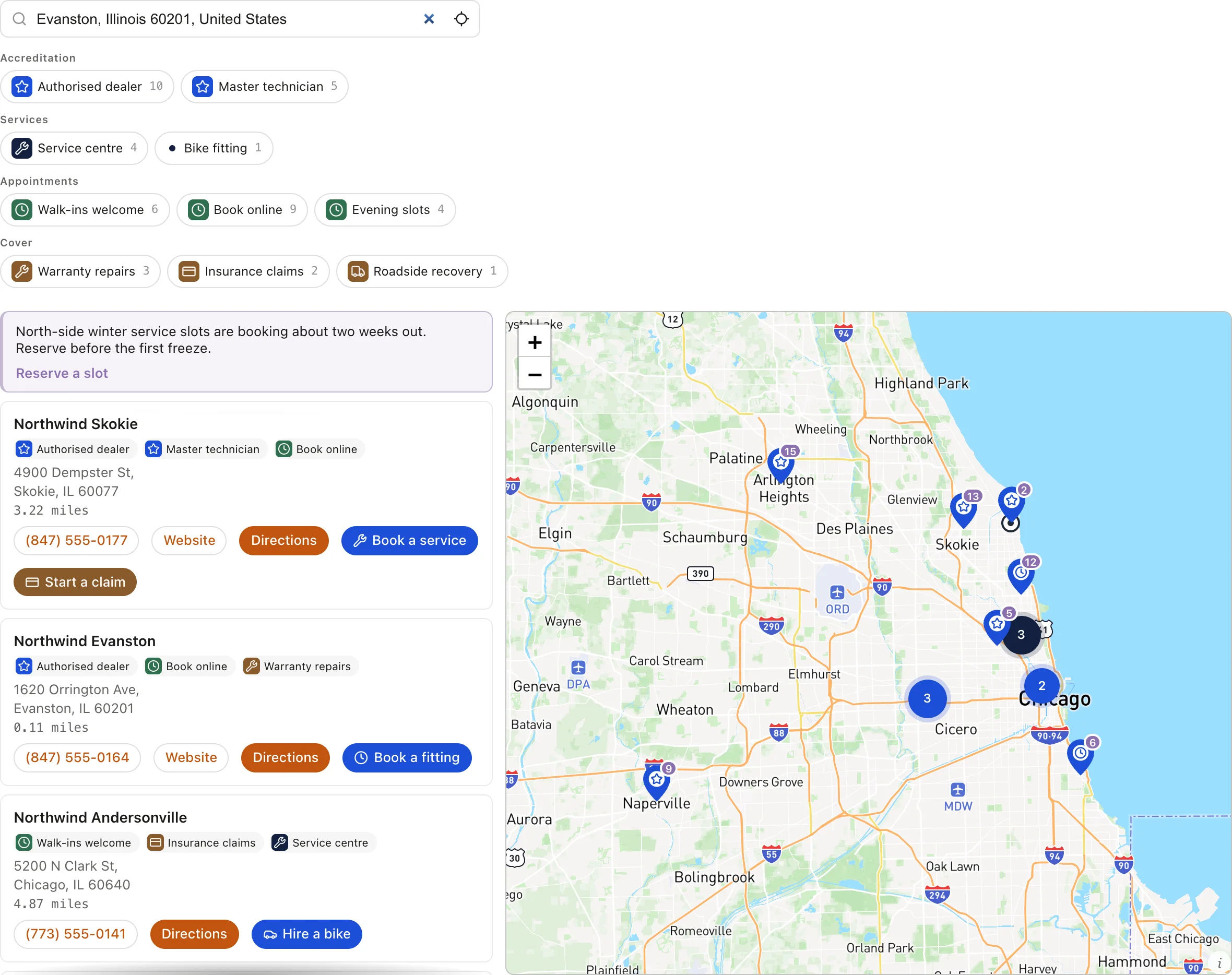This screenshot has width=1232, height=975.
Task: Expand the blue cluster of 2 at Chicago
Action: click(x=1042, y=686)
